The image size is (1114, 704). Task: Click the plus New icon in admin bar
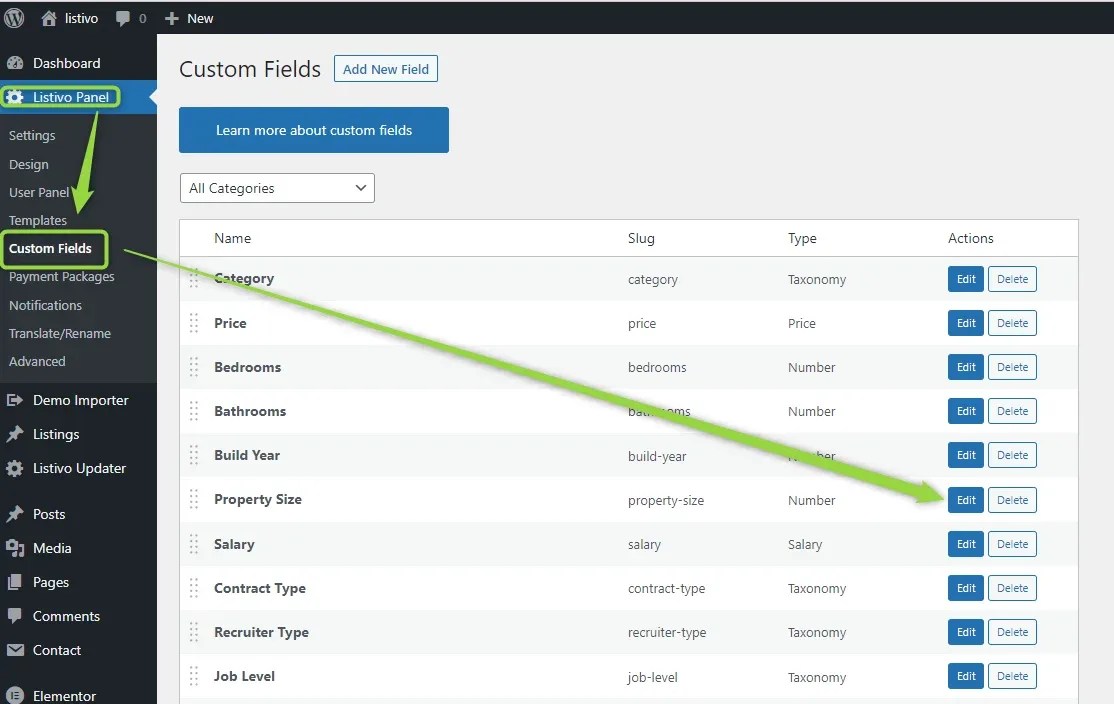coord(171,18)
